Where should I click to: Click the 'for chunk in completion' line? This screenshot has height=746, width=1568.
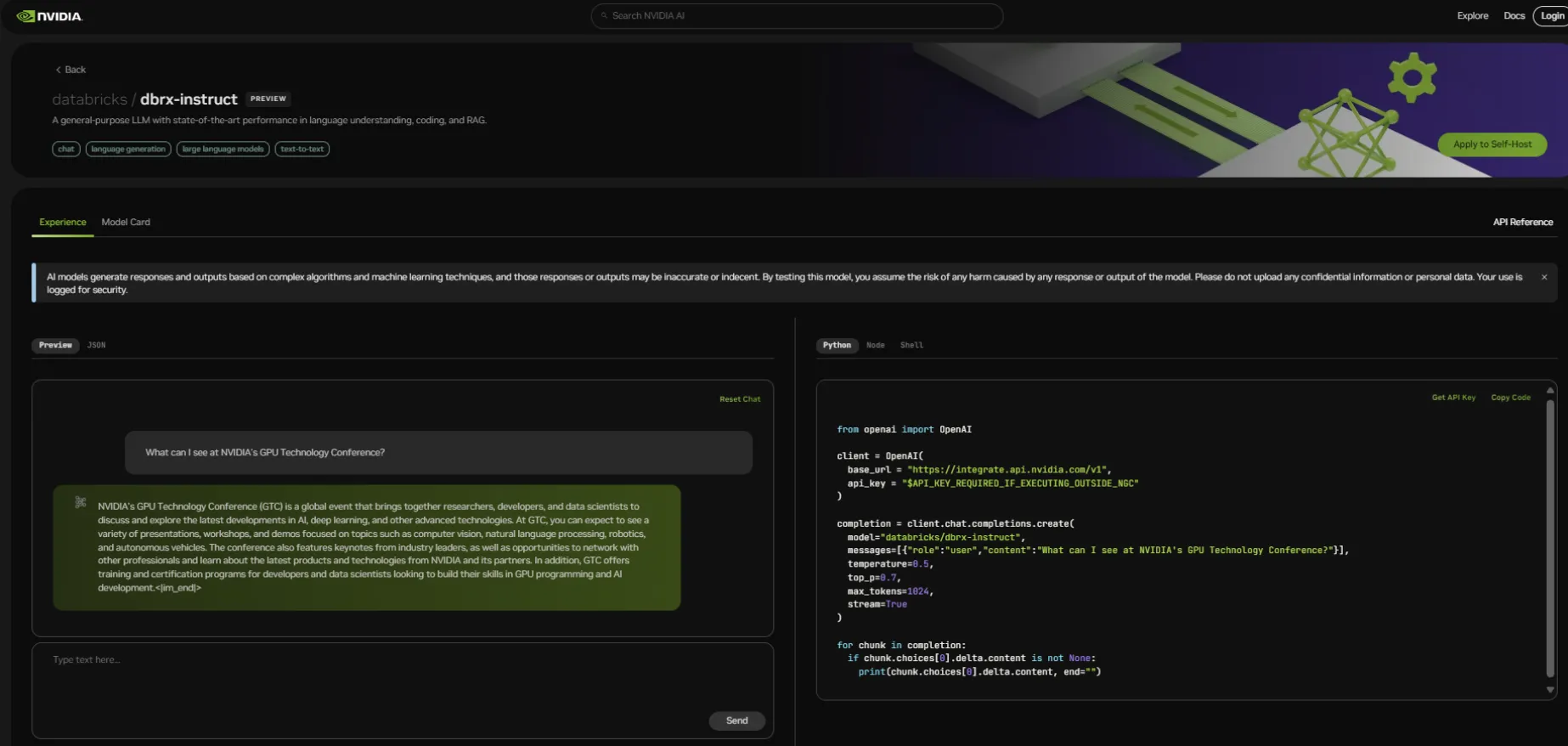901,646
